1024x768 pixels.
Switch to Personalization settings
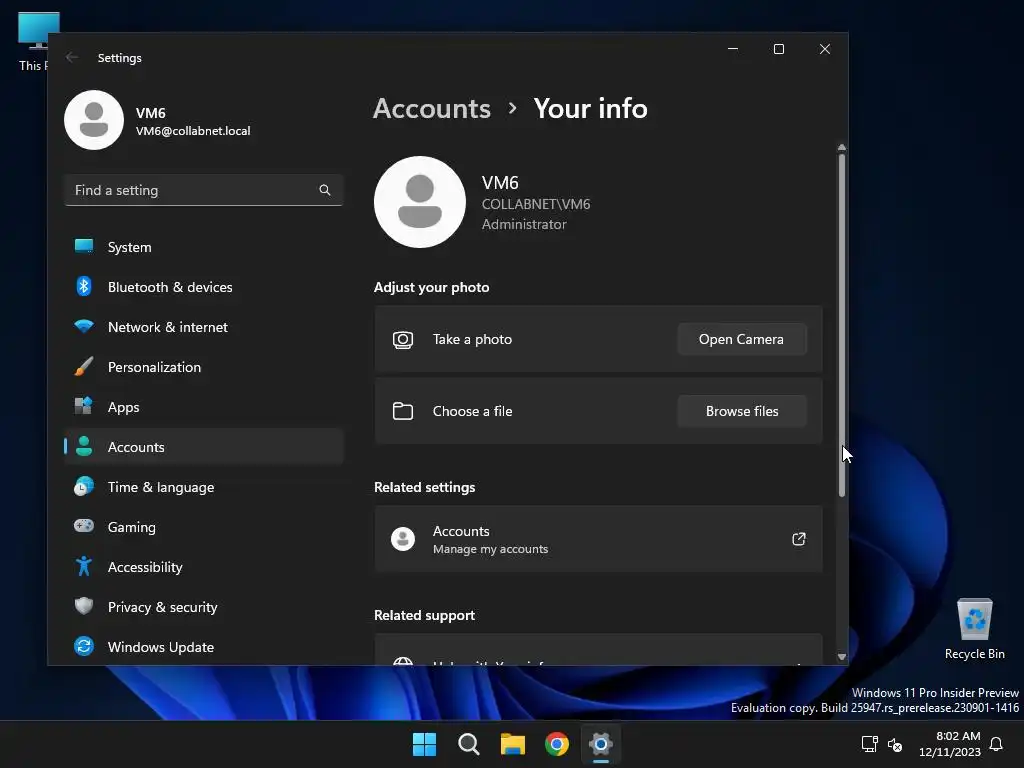(154, 367)
